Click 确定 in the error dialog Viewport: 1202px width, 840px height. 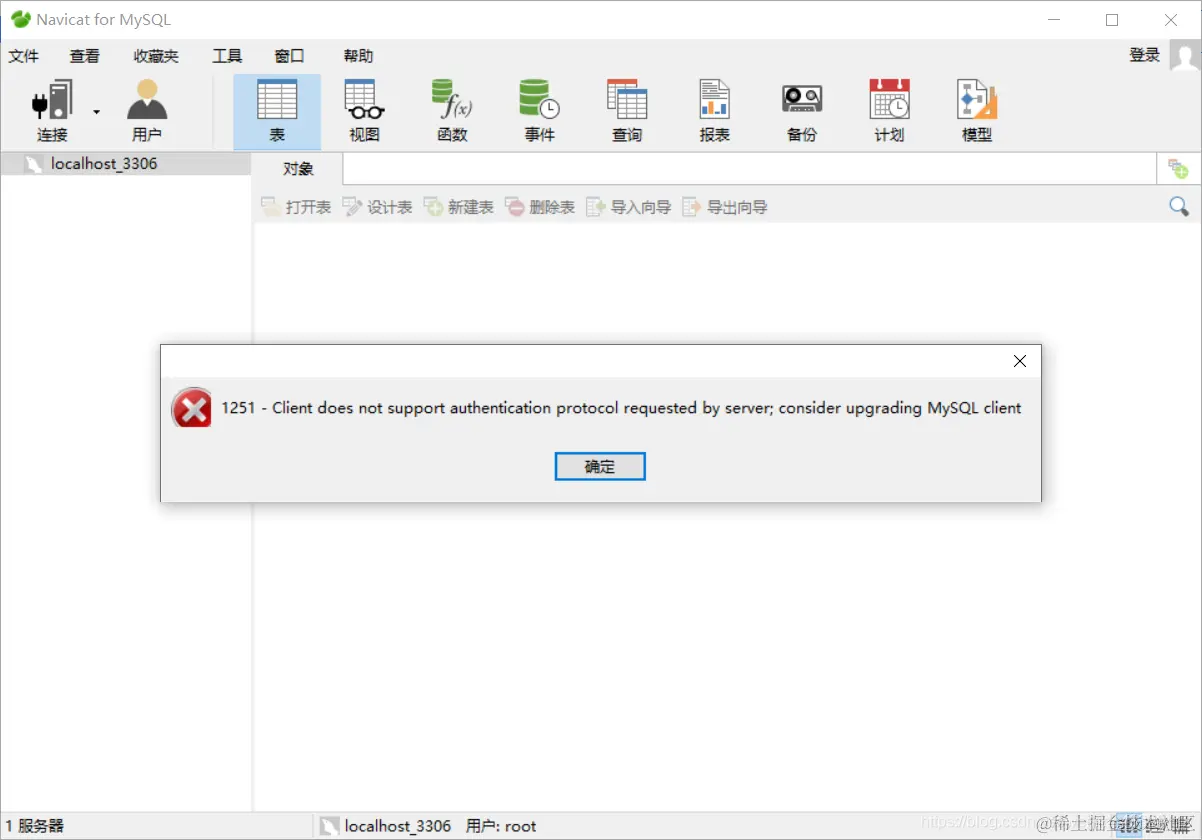[x=600, y=467]
